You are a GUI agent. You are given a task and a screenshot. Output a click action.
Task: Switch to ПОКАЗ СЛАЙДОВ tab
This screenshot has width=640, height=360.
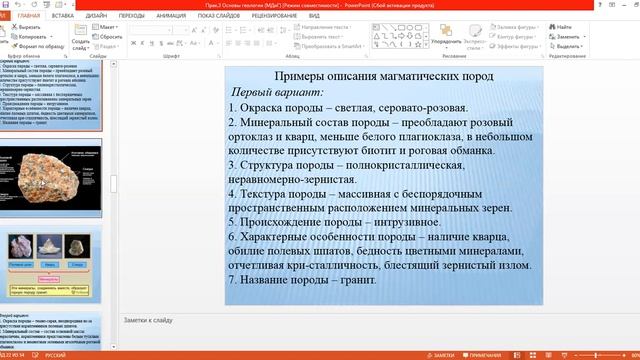219,16
